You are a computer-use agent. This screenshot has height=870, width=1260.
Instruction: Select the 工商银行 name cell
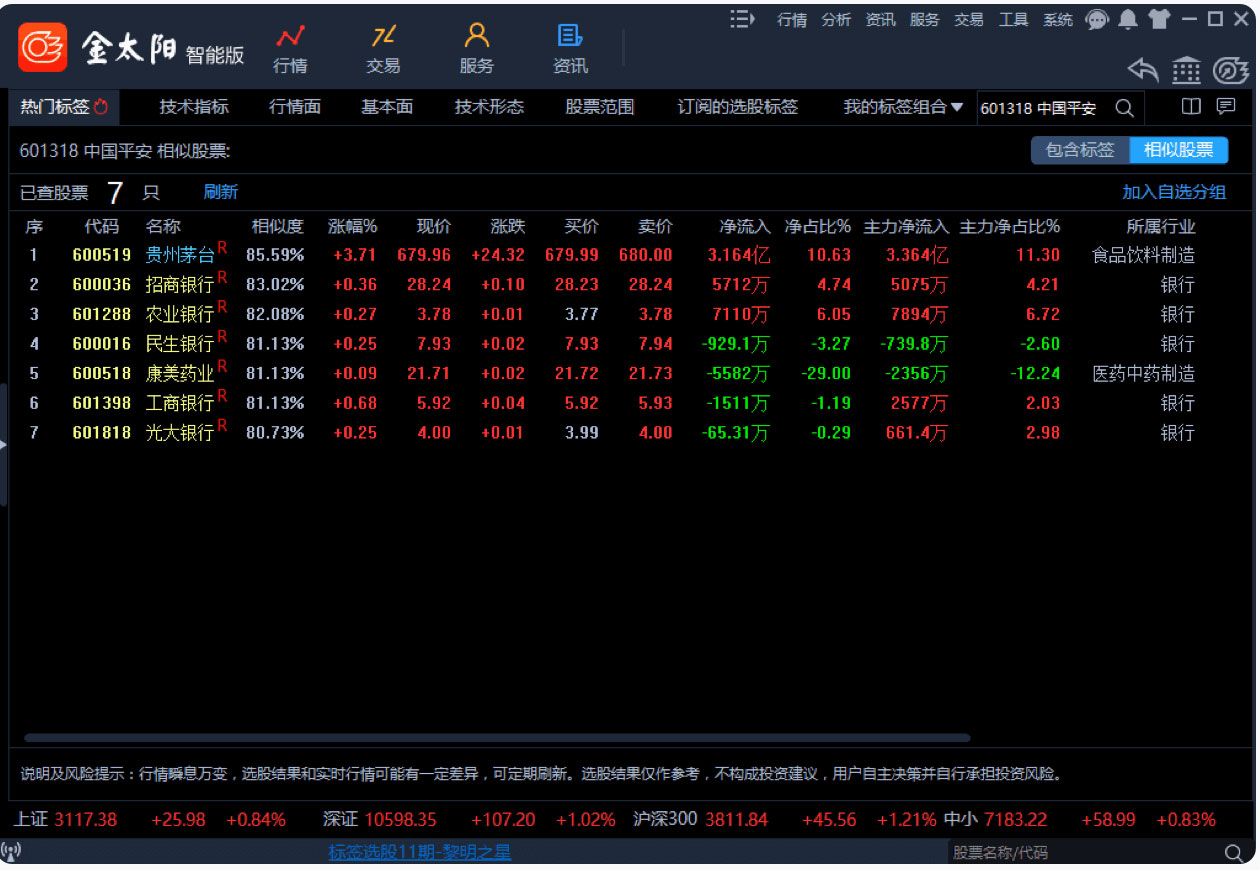[180, 403]
